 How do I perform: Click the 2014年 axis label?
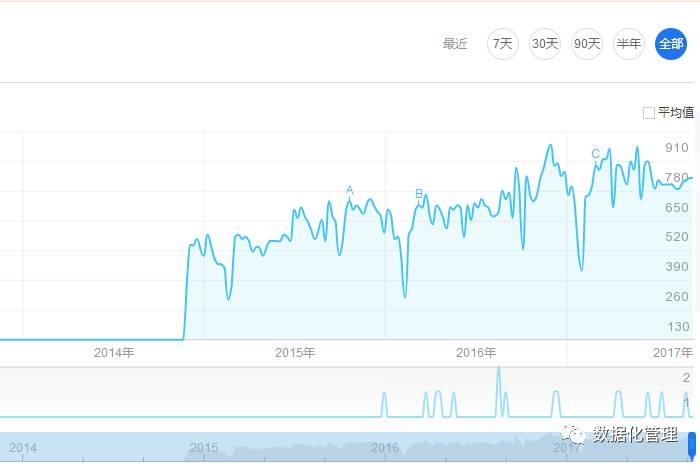tap(114, 353)
